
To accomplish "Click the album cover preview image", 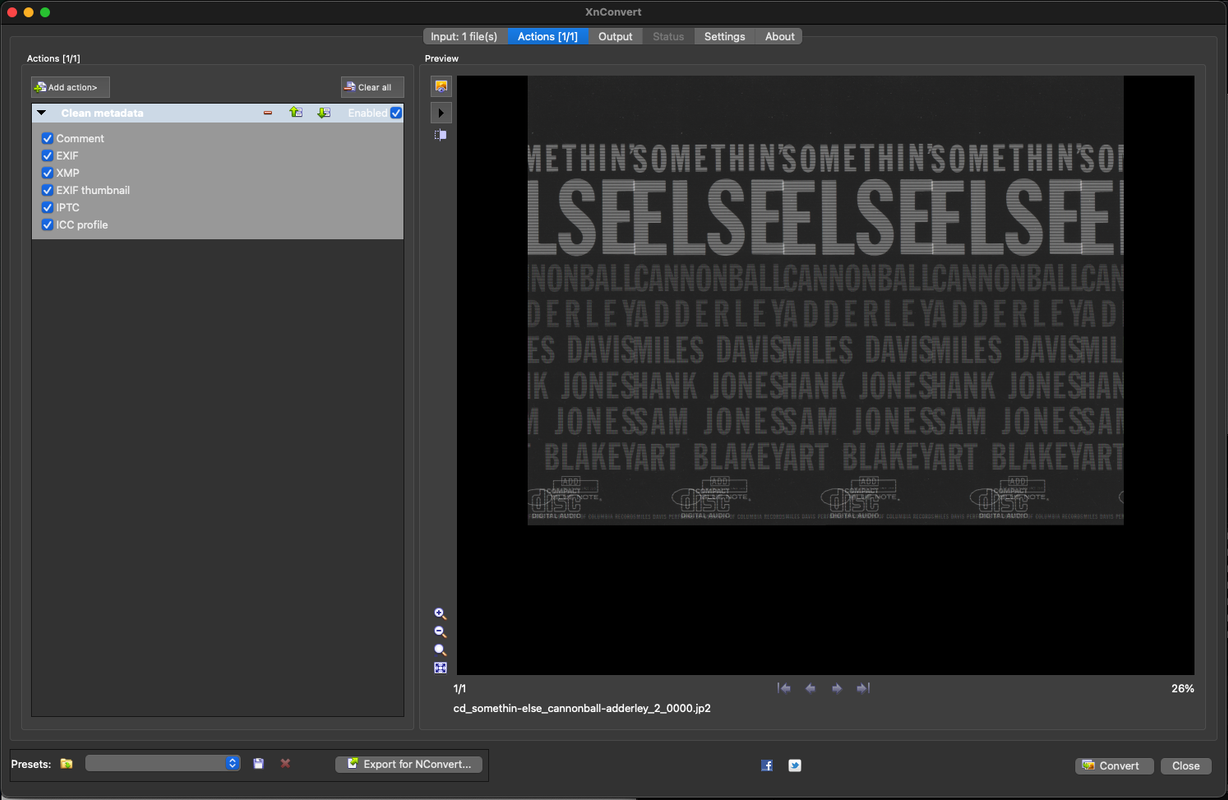I will point(826,300).
